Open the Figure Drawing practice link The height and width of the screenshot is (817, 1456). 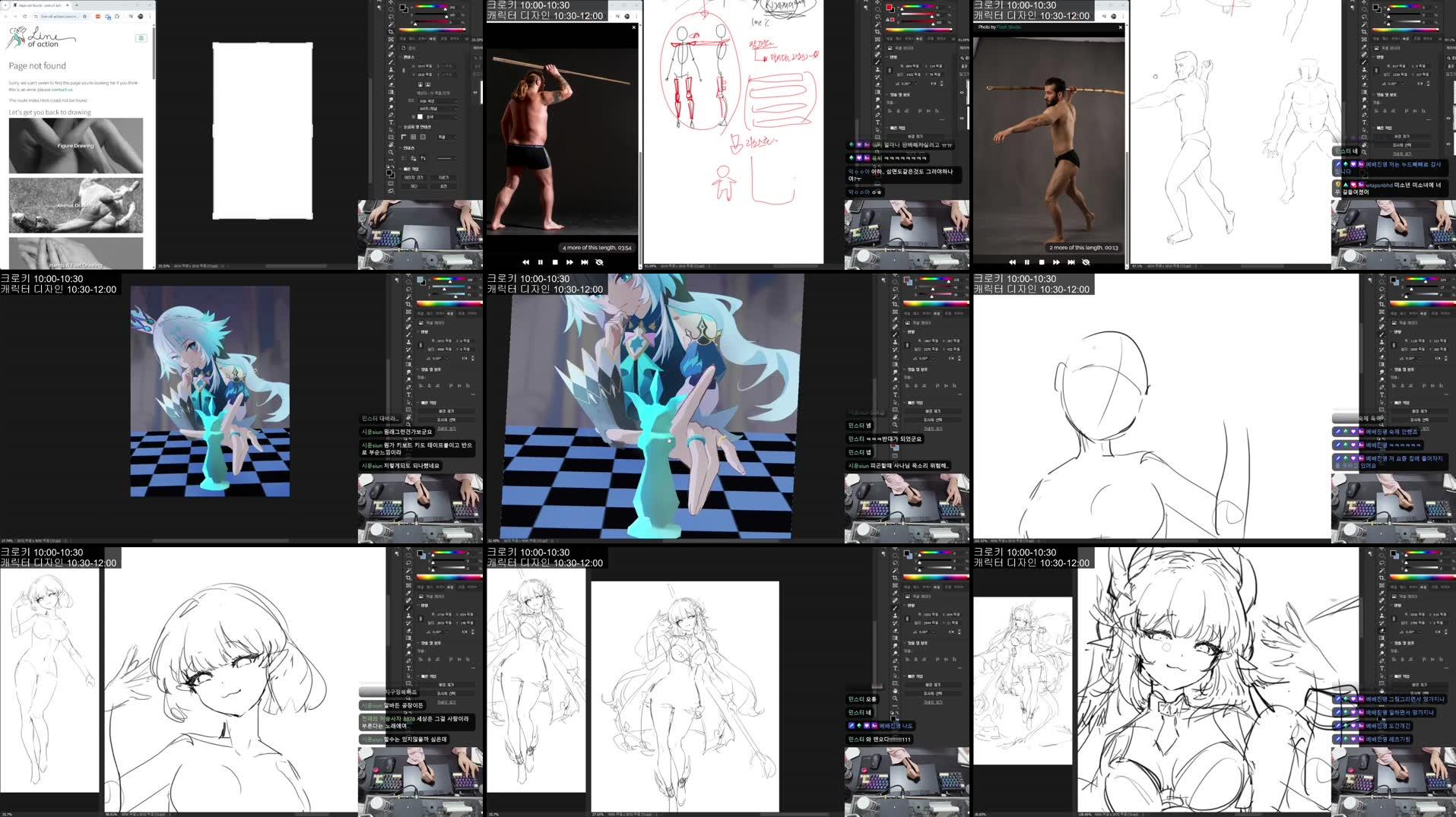[x=75, y=146]
